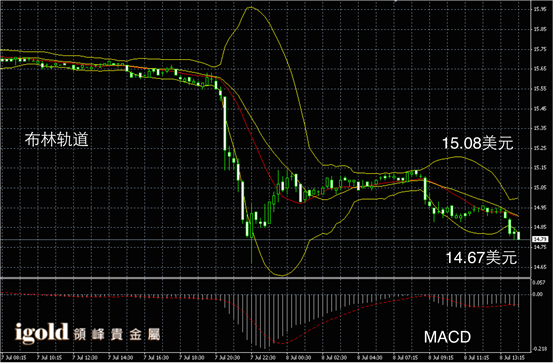The width and height of the screenshot is (553, 363).
Task: Click the 15.95 price scale label
Action: pyautogui.click(x=540, y=10)
